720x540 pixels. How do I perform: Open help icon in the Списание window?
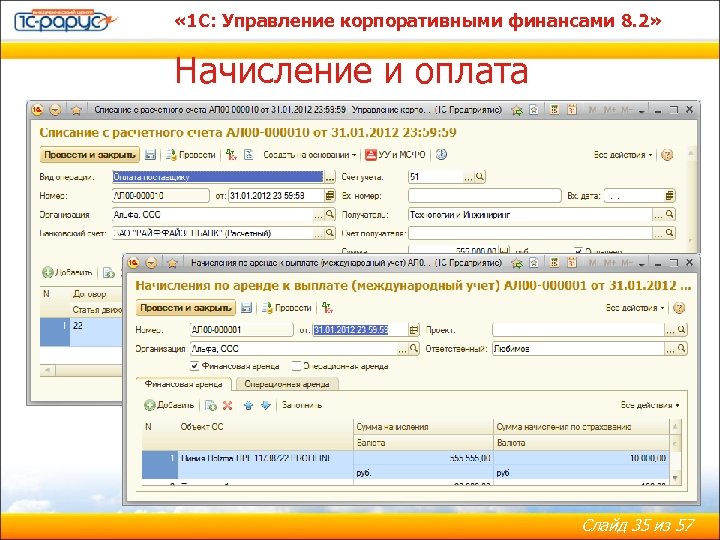667,155
